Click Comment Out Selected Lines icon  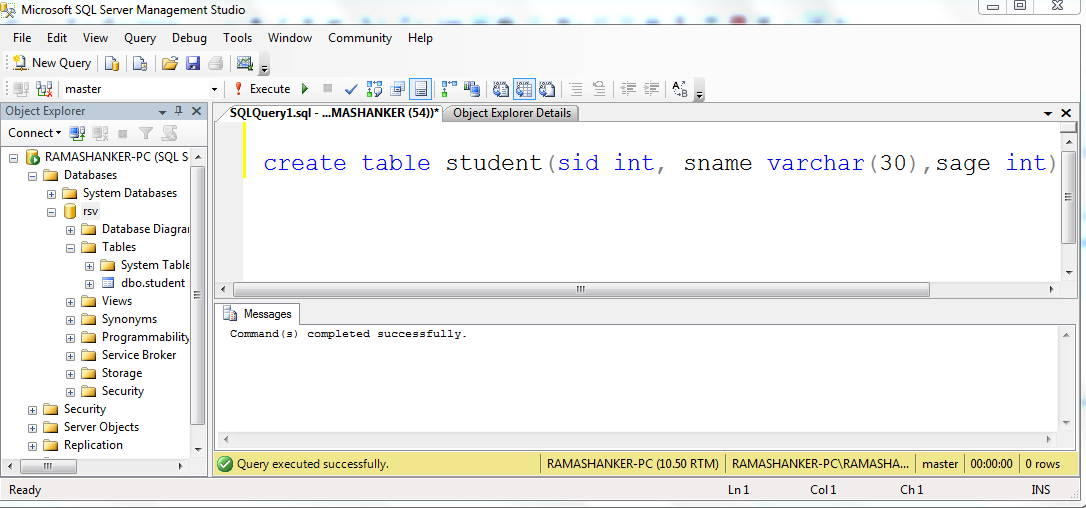[x=576, y=89]
